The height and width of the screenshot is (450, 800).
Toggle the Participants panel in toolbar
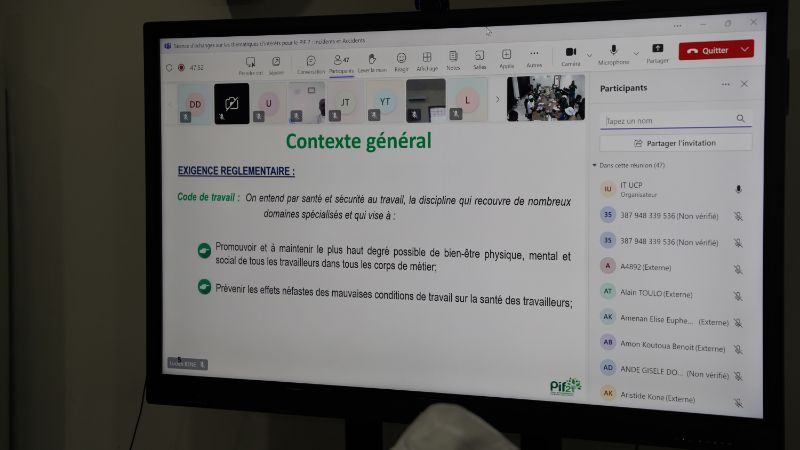(340, 61)
